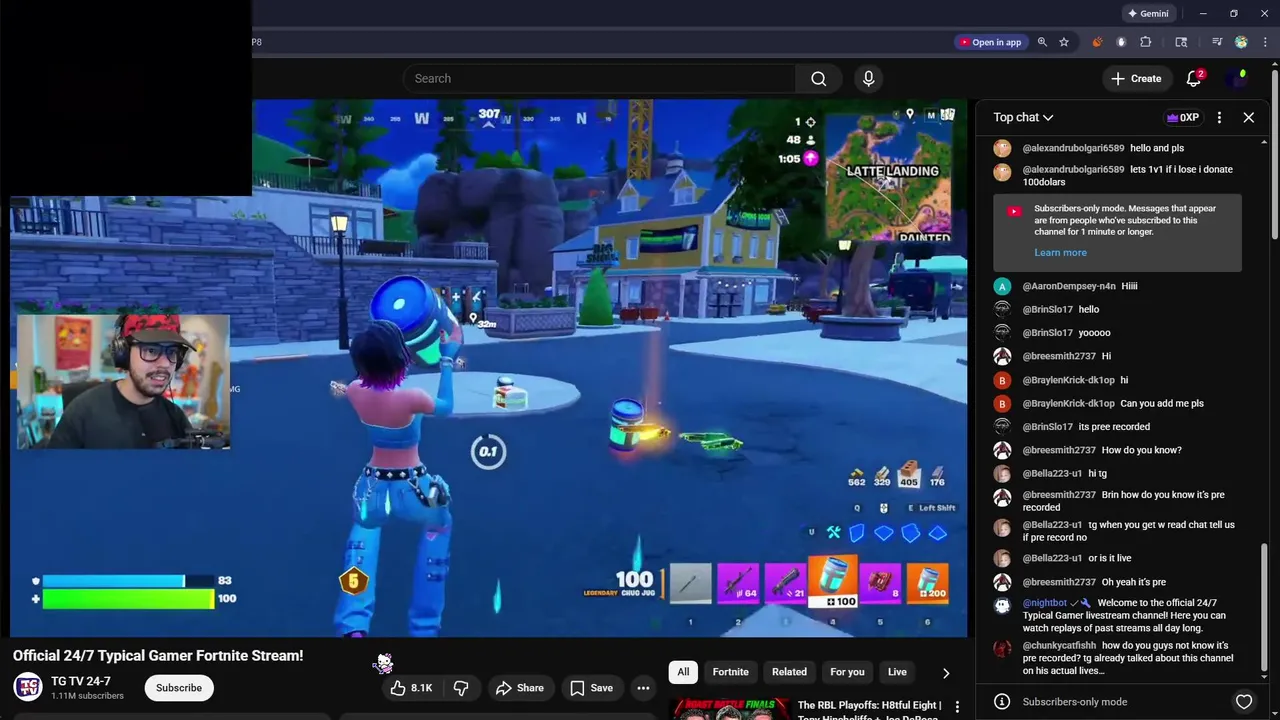Screen dimensions: 1280x720
Task: Start voice search with the microphone icon
Action: click(x=868, y=79)
